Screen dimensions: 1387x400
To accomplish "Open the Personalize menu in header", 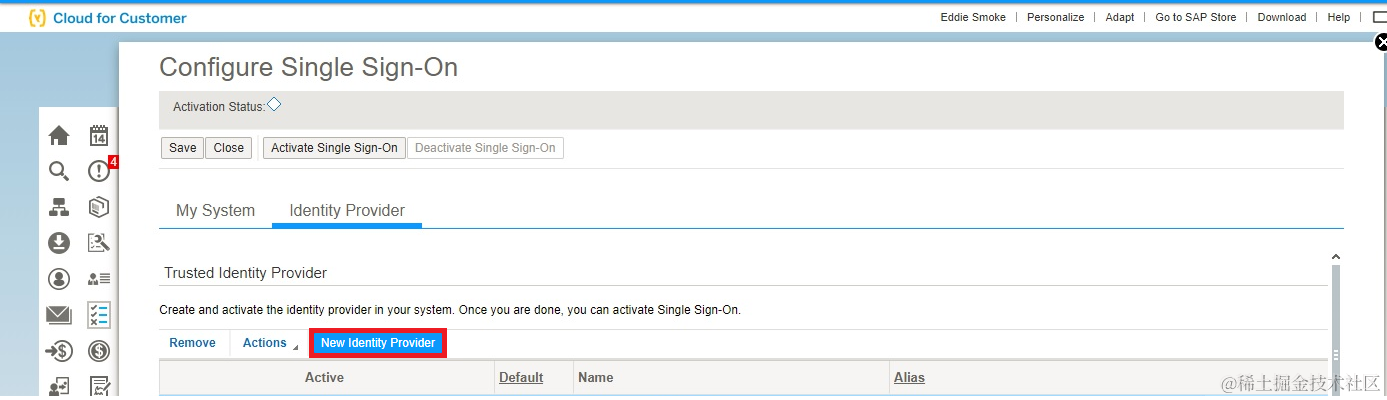I will (1055, 17).
